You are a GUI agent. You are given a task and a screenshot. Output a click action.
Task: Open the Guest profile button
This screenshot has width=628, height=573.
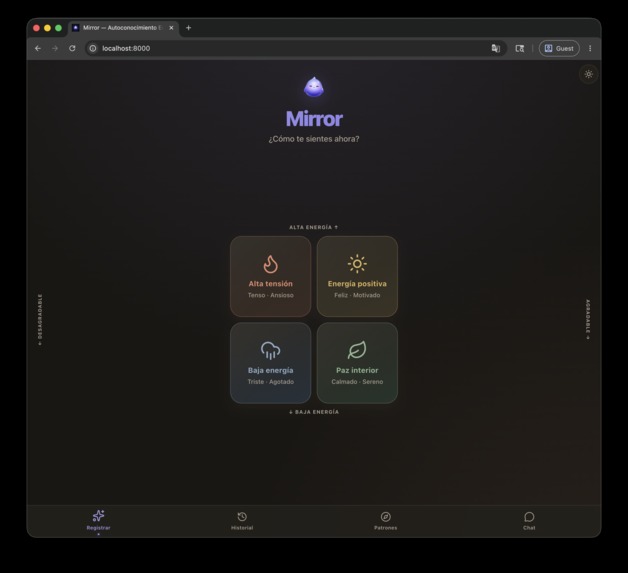(559, 48)
